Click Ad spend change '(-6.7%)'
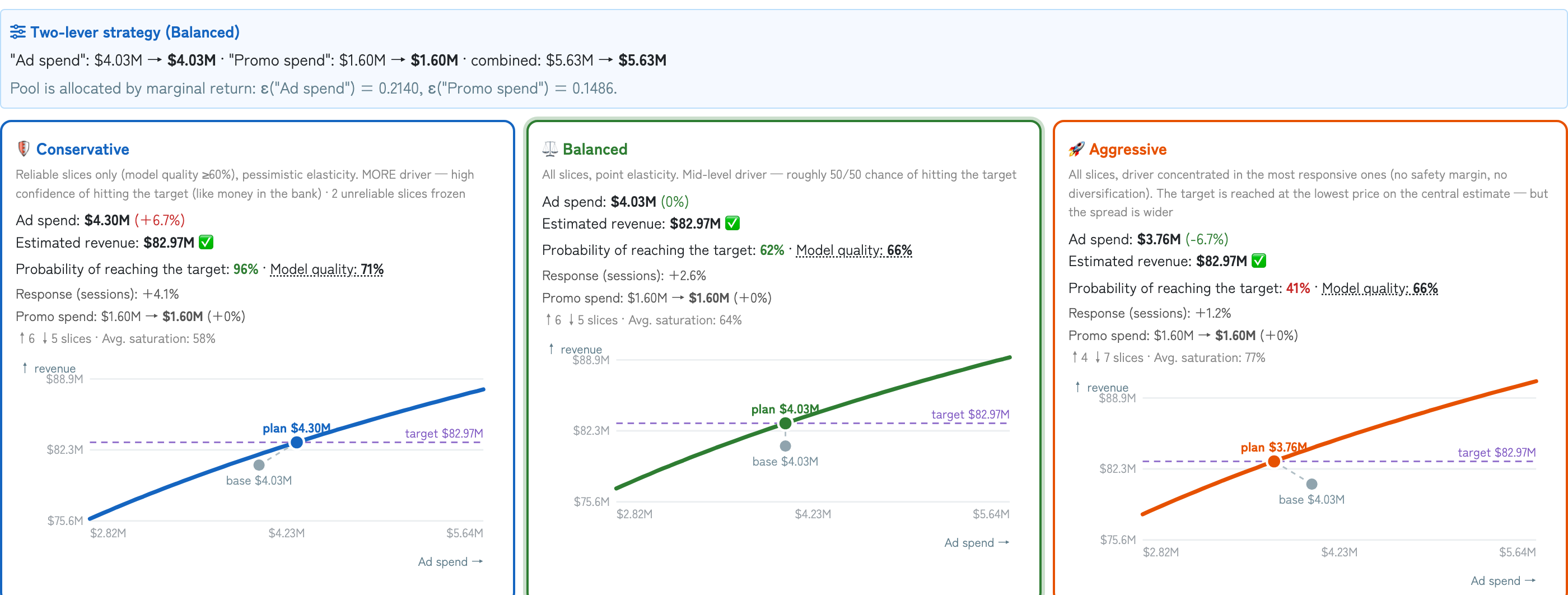 click(1206, 239)
